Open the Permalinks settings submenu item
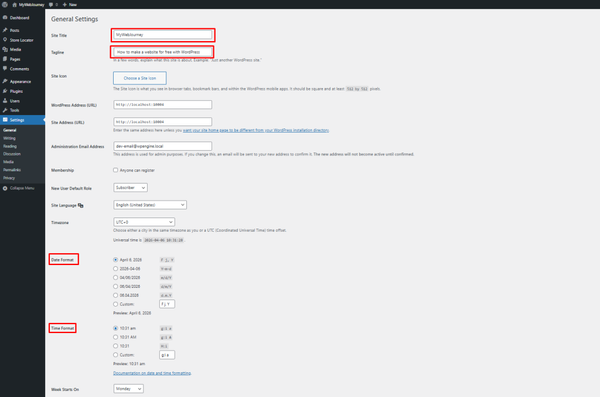600x397 pixels. click(12, 170)
